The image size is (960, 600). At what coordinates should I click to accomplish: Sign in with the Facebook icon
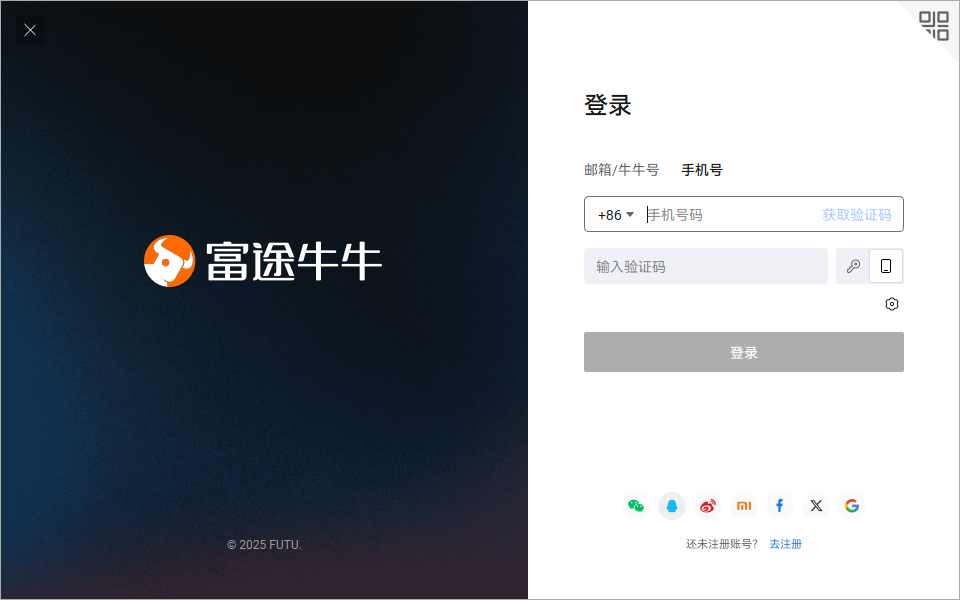click(779, 506)
